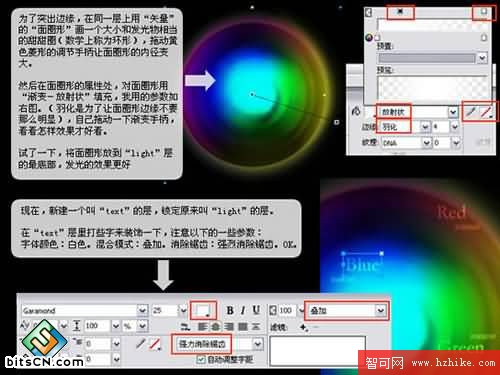500x375 pixels.
Task: Click the left-align text icon
Action: (202, 327)
